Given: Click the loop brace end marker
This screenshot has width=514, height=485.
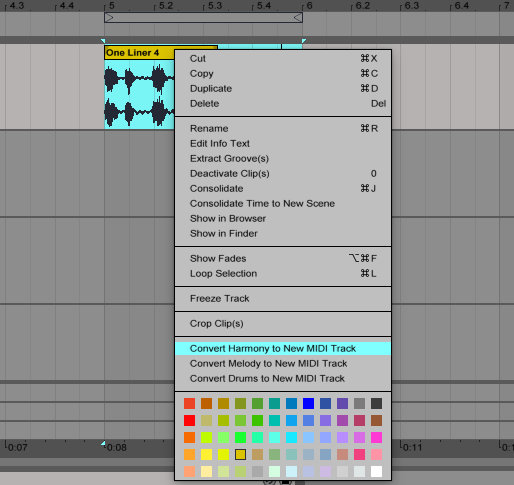Looking at the screenshot, I should 297,17.
